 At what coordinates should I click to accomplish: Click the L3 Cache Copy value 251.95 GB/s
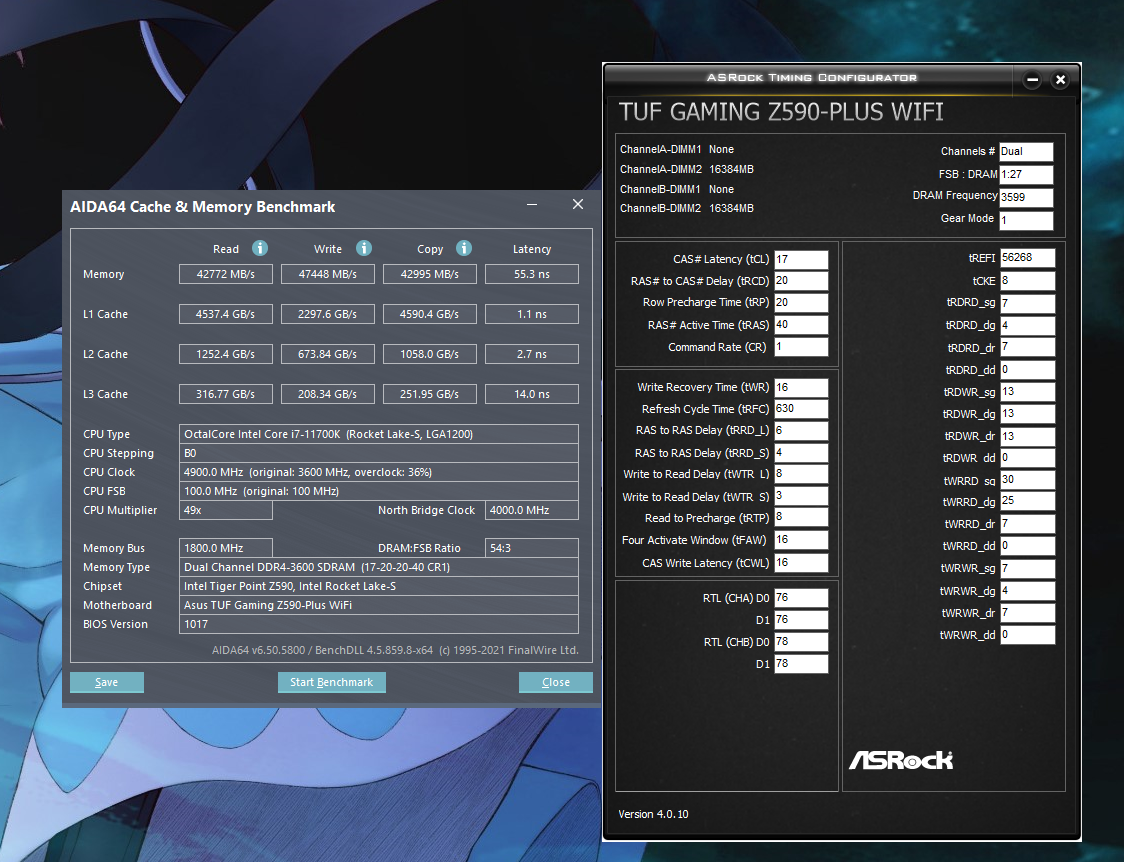coord(429,394)
